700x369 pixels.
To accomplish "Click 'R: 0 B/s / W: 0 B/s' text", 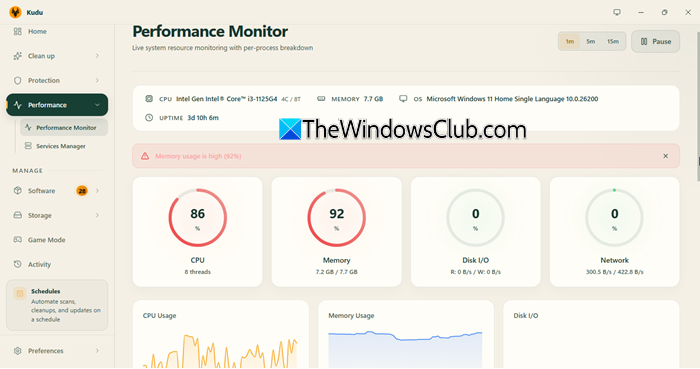I will pos(475,272).
